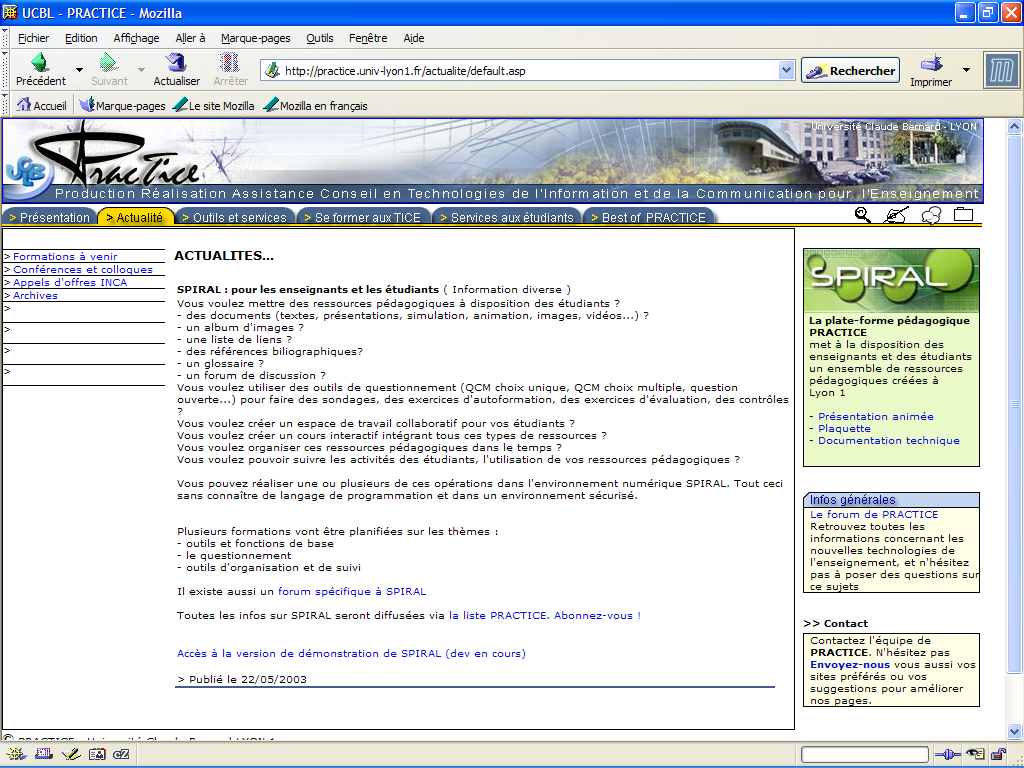This screenshot has width=1024, height=768.
Task: Open Navigator from status bar component icon
Action: point(16,754)
